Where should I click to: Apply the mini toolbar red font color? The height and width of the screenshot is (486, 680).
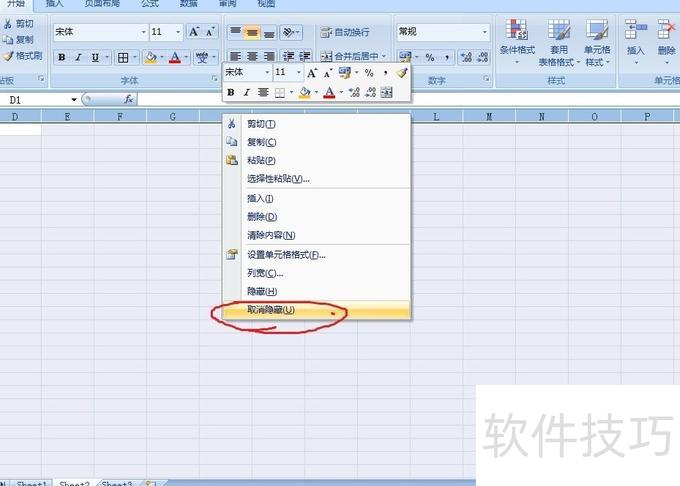click(x=329, y=92)
